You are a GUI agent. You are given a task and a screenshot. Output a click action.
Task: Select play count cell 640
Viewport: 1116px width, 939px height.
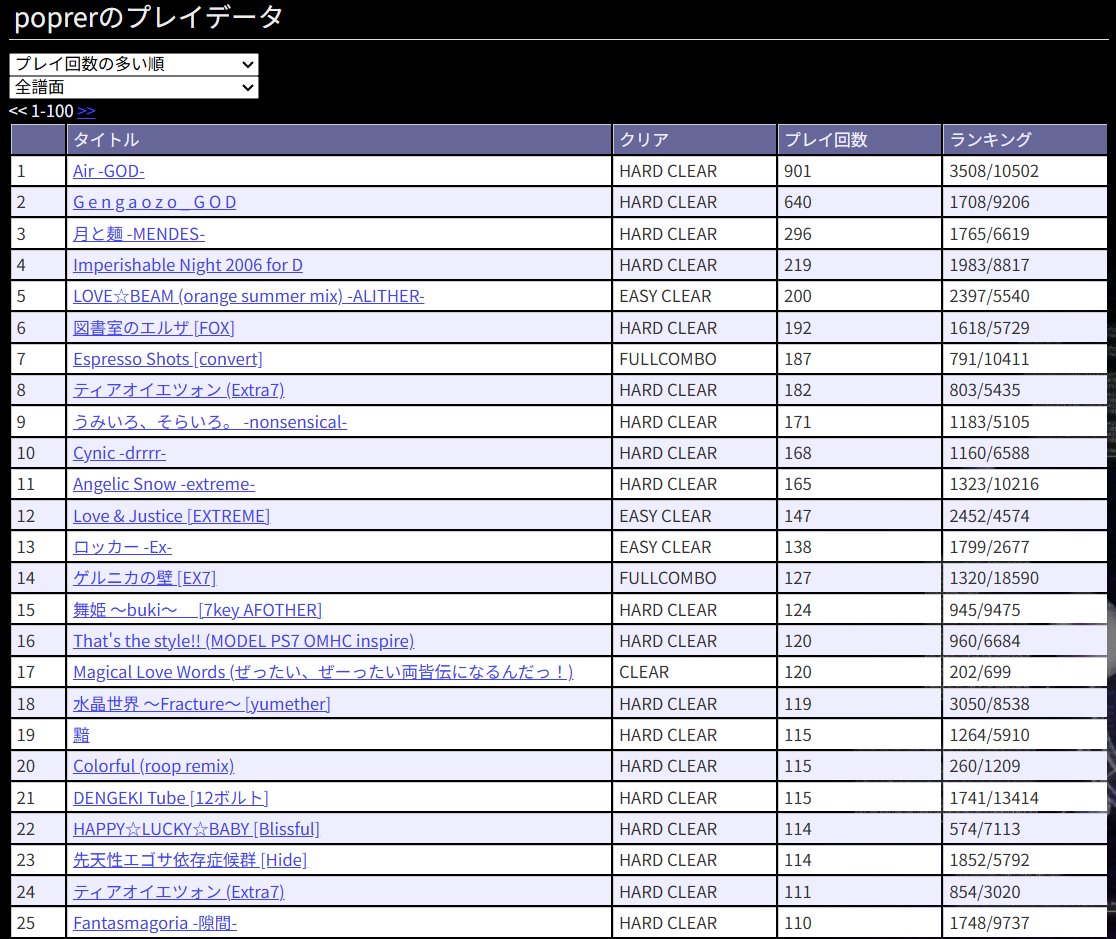point(860,202)
